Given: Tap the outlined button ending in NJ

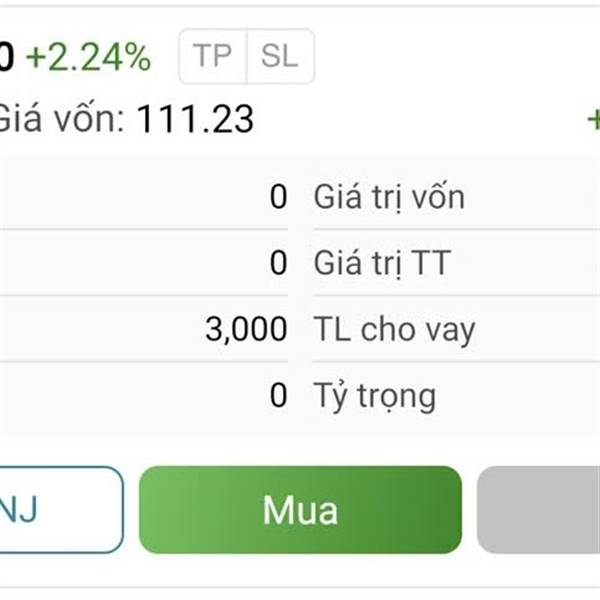Looking at the screenshot, I should coord(58,510).
